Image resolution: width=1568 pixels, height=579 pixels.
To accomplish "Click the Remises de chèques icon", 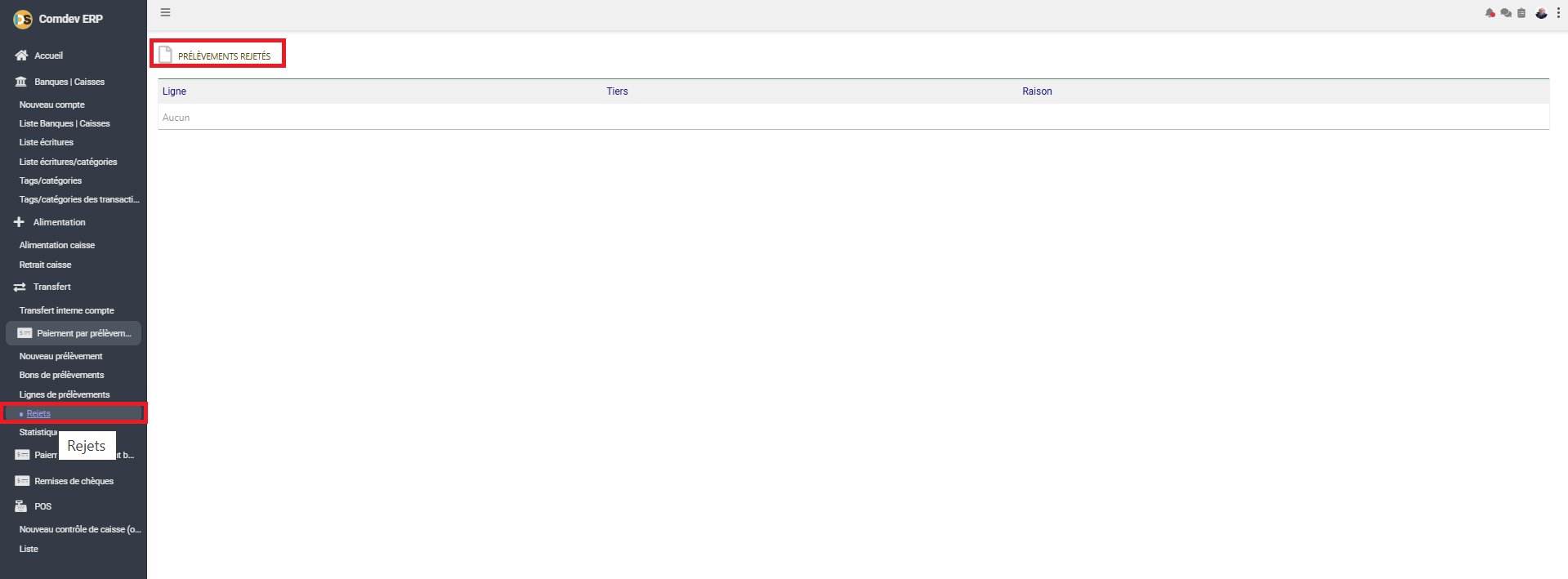I will [22, 481].
